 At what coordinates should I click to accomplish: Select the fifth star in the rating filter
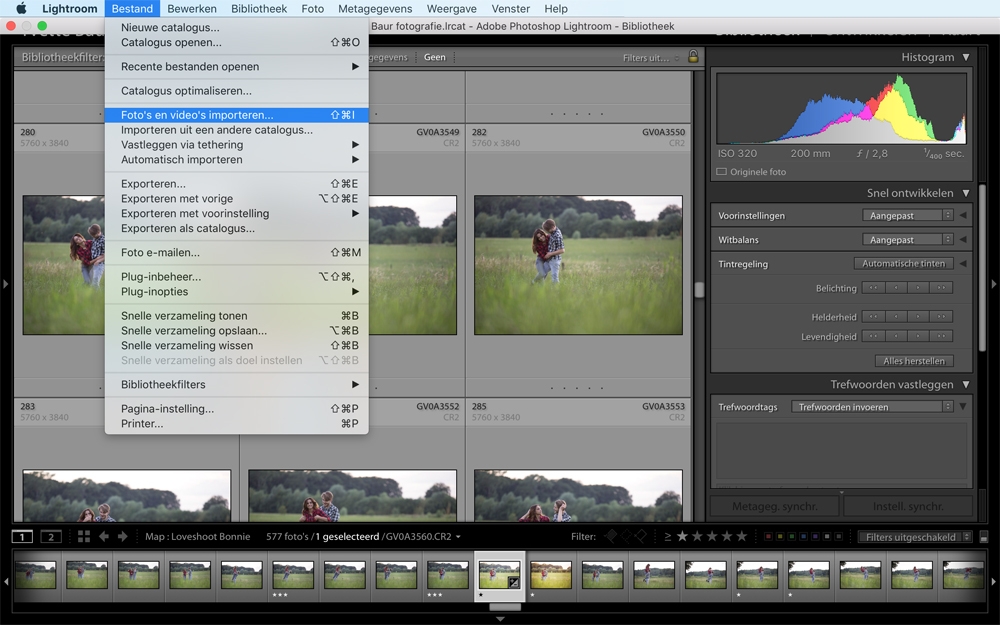742,537
